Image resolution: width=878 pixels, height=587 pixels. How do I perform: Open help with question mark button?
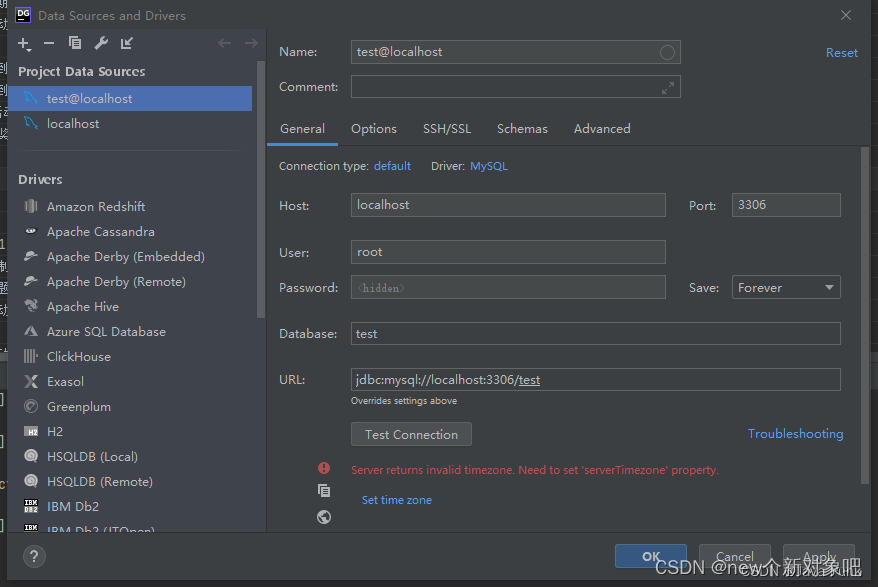(34, 556)
